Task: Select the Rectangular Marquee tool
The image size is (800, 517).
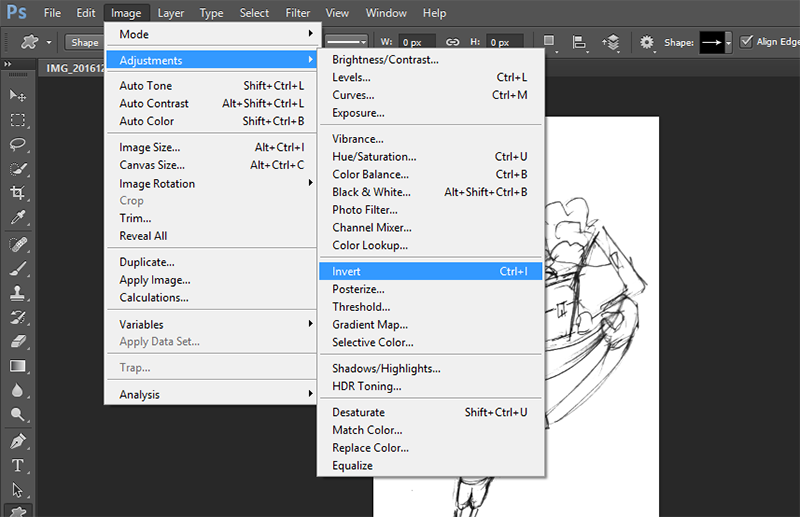Action: point(18,120)
